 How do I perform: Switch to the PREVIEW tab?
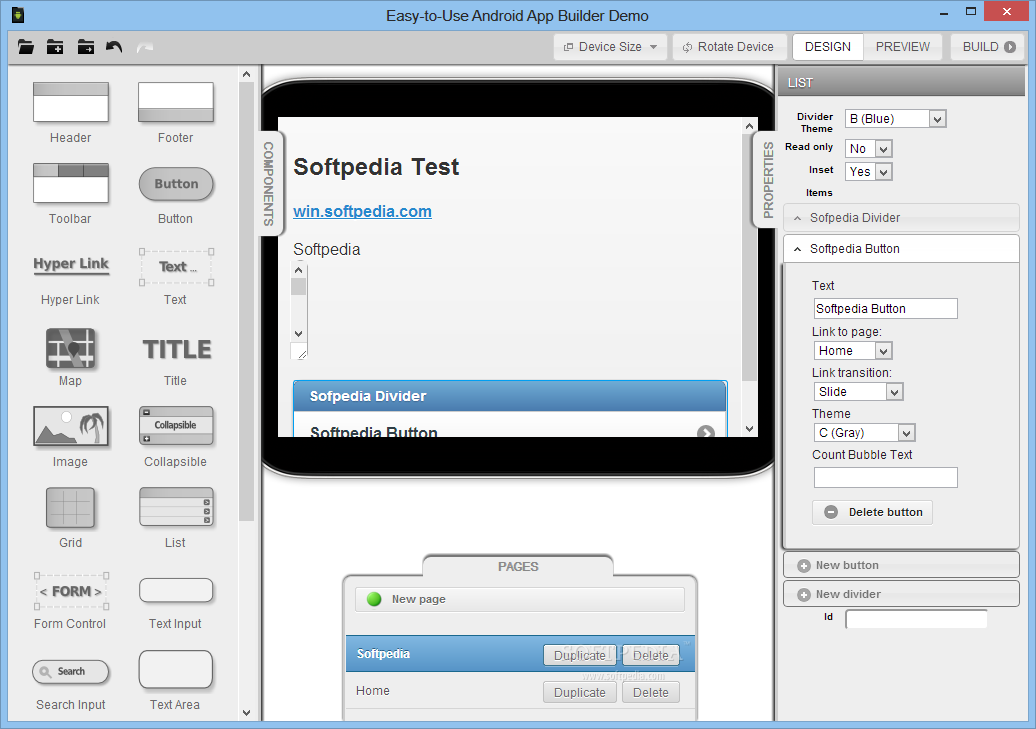(x=903, y=47)
